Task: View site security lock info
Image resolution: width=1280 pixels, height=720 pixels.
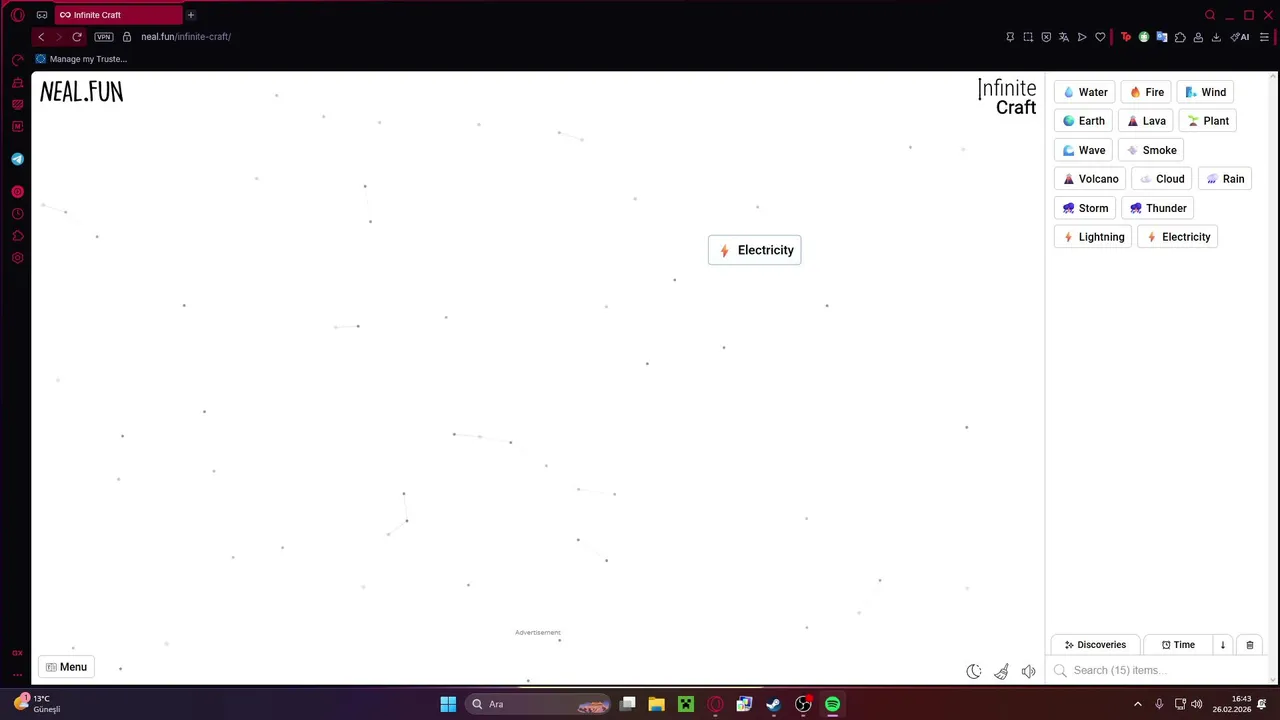Action: [x=127, y=37]
